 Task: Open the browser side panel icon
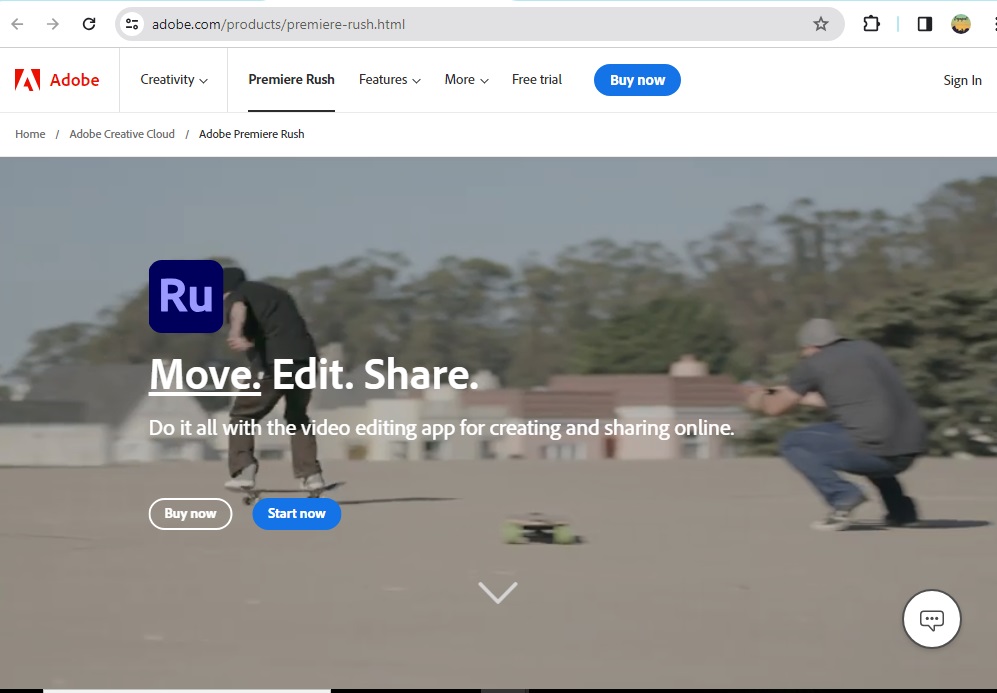925,24
